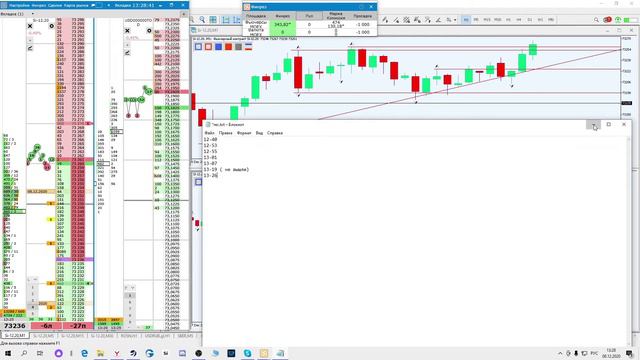640x360 pixels.
Task: Select the blue-outlined square chart tool
Action: click(198, 47)
